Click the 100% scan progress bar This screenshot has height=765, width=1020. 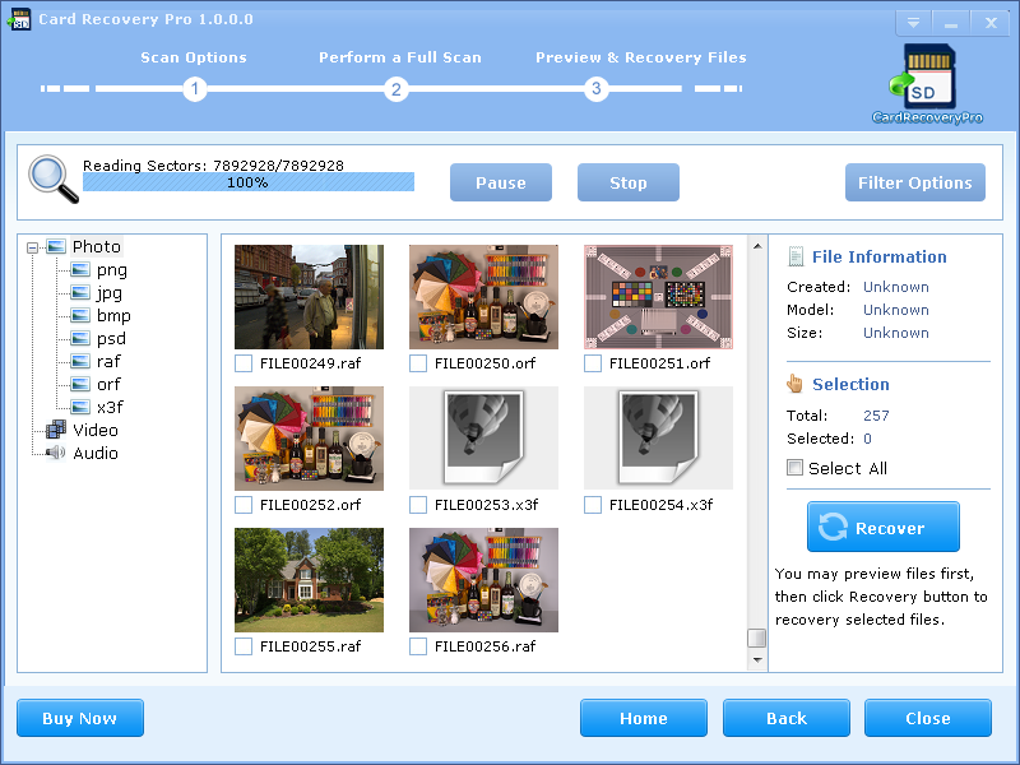[x=248, y=182]
